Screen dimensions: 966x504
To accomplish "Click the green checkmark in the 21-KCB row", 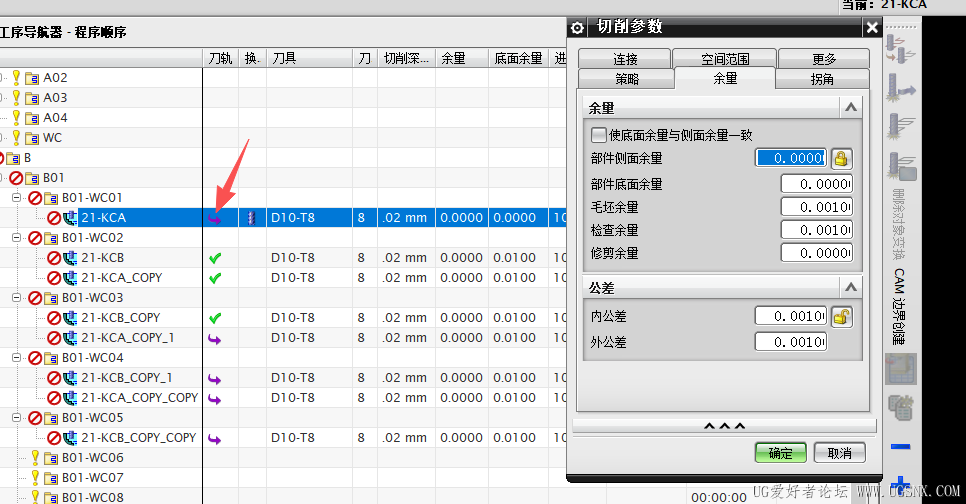I will 214,258.
